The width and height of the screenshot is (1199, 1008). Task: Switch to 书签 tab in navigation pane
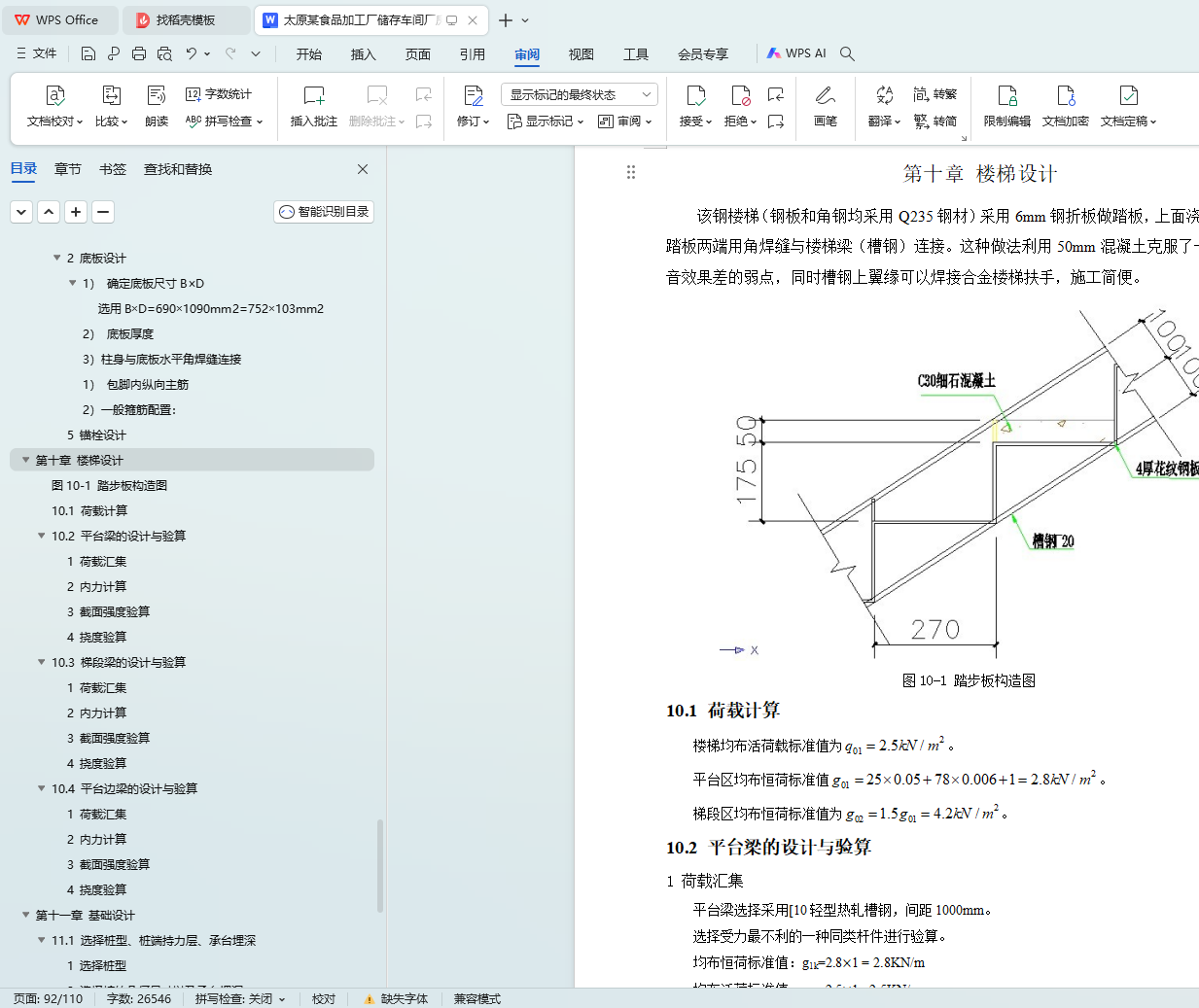113,169
